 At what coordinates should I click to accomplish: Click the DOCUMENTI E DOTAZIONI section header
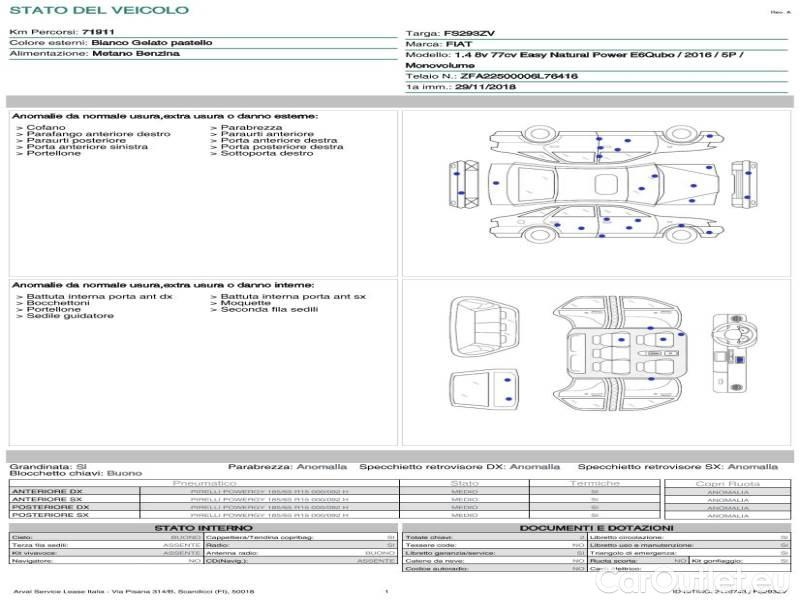(596, 527)
